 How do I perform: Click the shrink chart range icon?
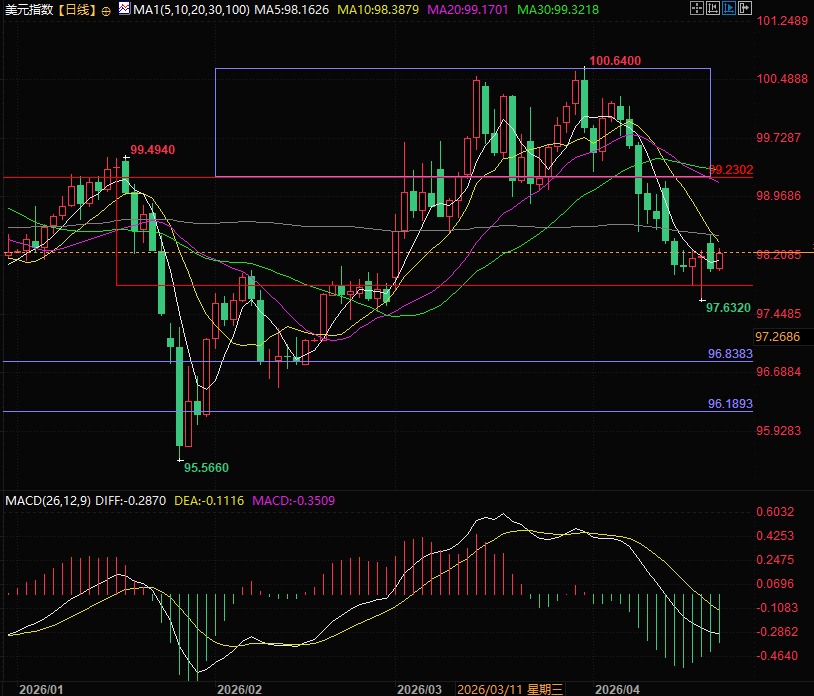point(713,9)
